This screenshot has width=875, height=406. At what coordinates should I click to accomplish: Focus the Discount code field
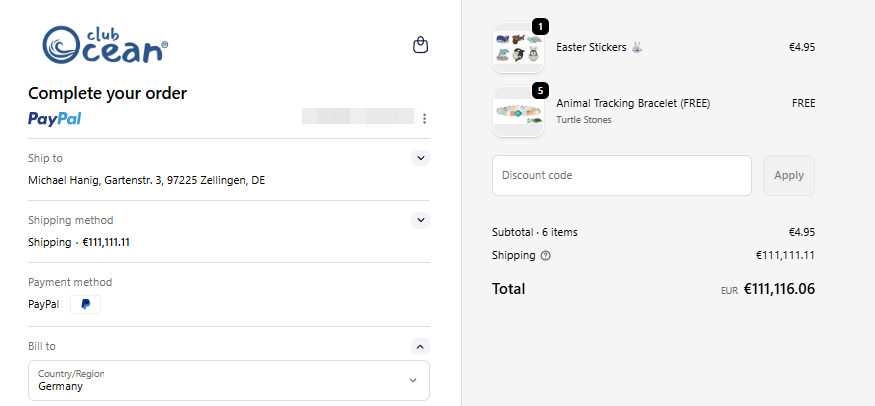point(621,176)
